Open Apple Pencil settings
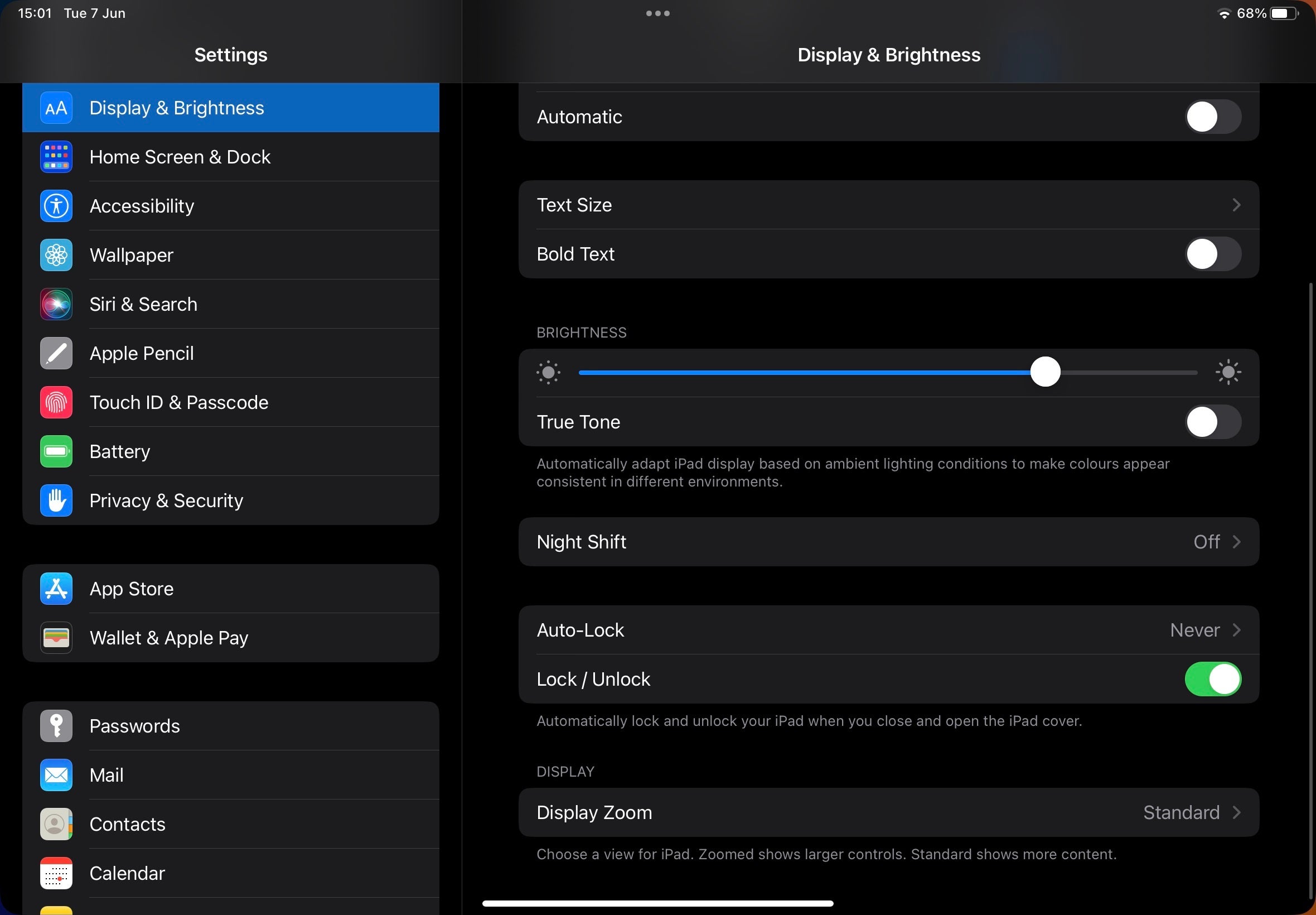1316x915 pixels. (231, 353)
